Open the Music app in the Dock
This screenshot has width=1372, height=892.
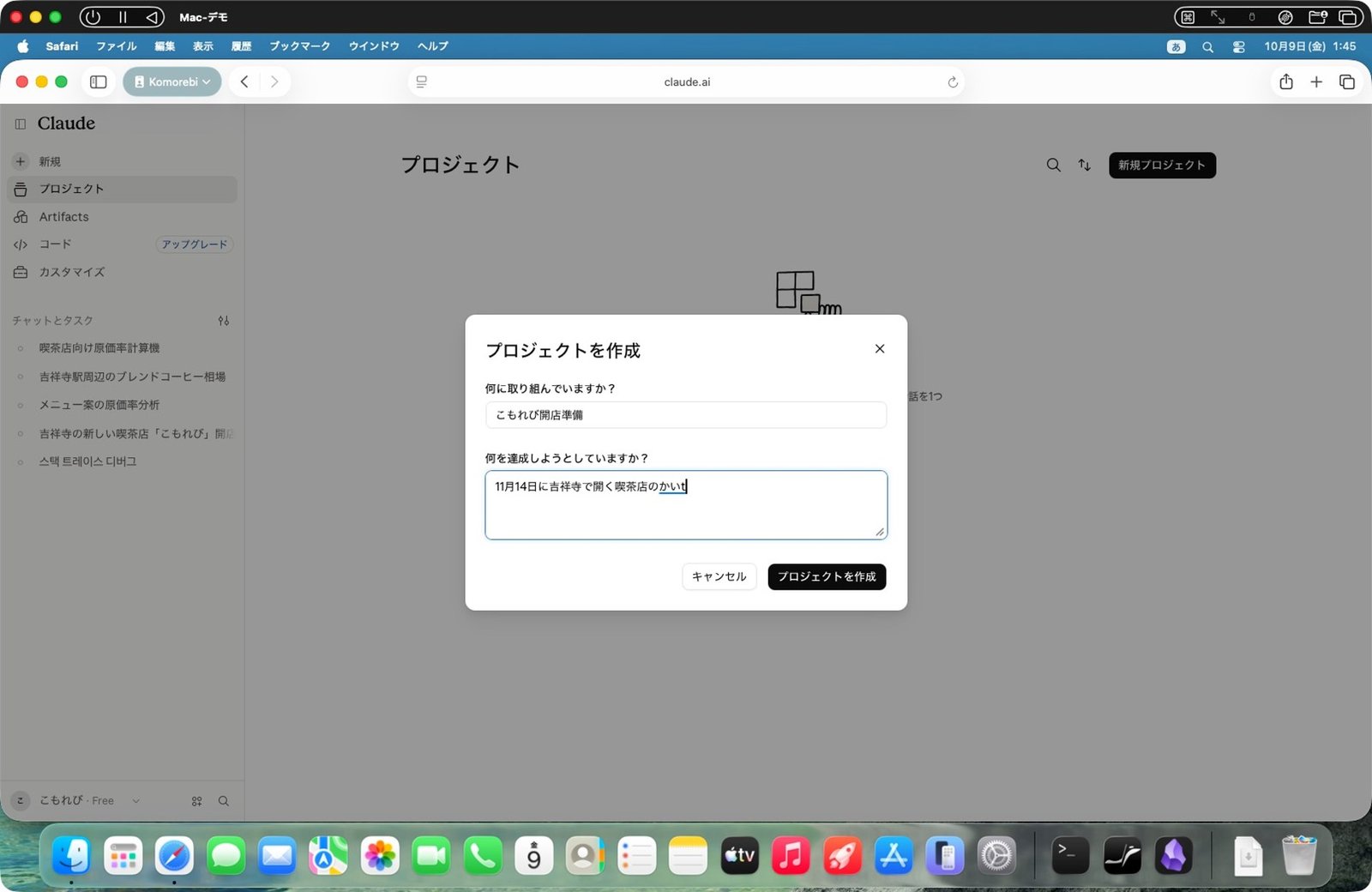pos(791,855)
